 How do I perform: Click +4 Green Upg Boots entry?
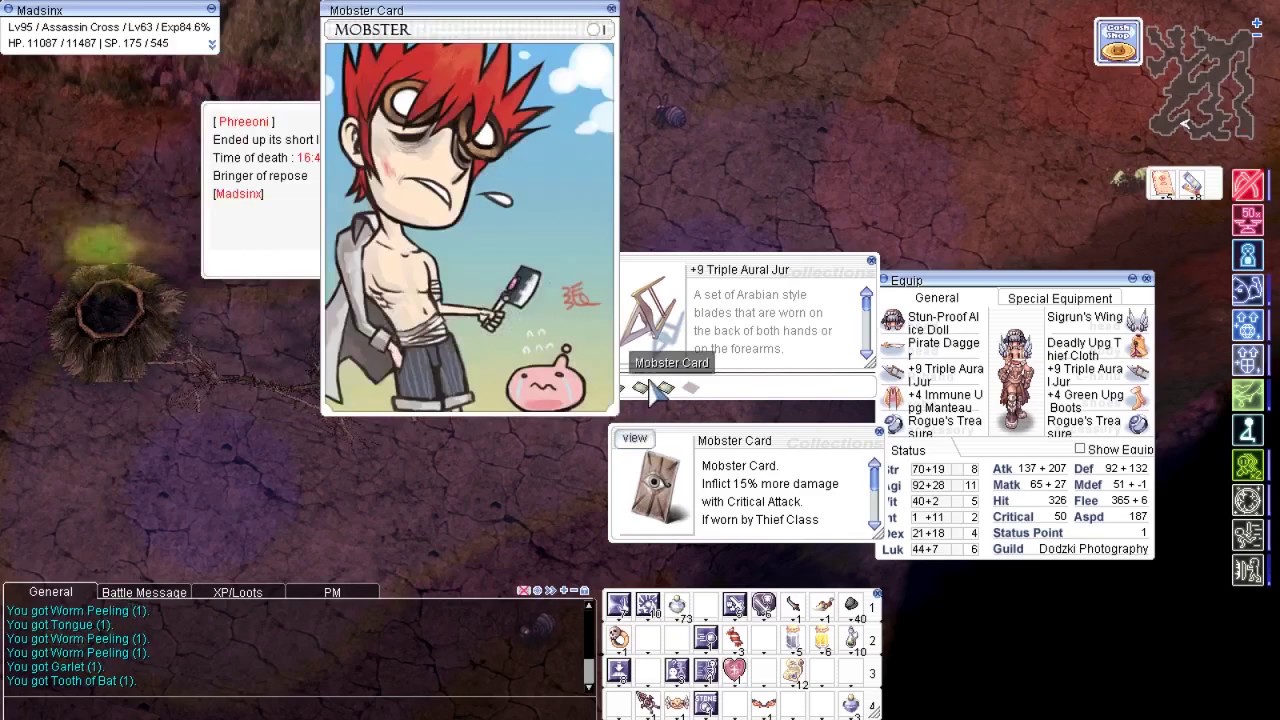point(1085,401)
